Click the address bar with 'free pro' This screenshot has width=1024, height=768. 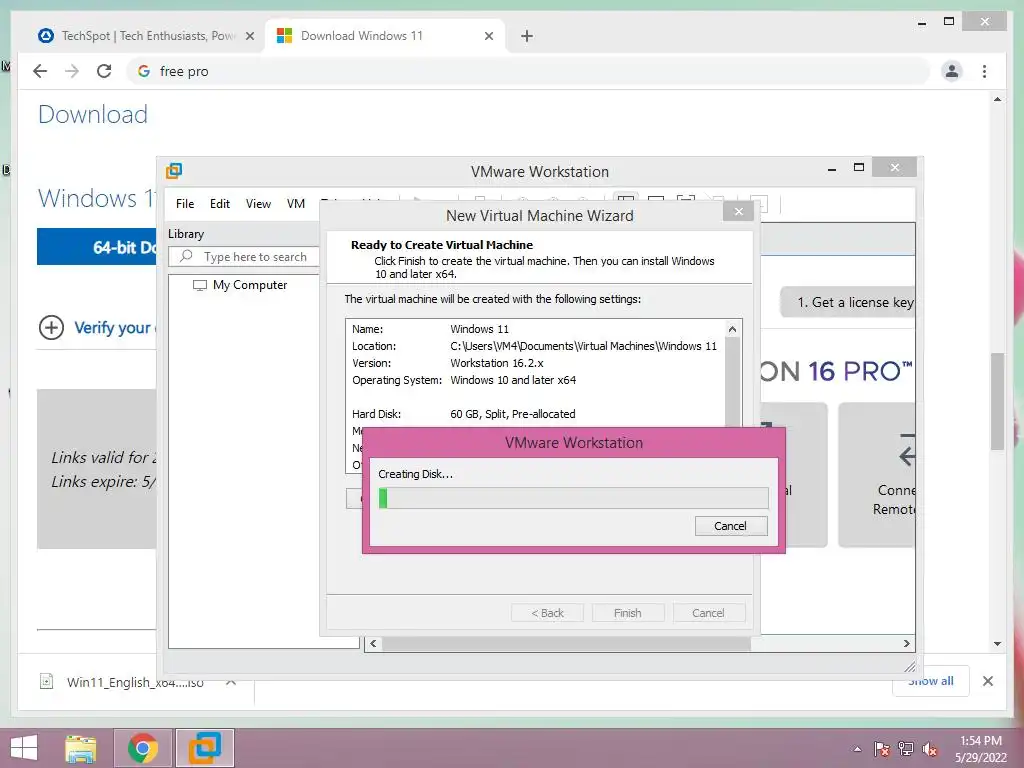click(528, 71)
